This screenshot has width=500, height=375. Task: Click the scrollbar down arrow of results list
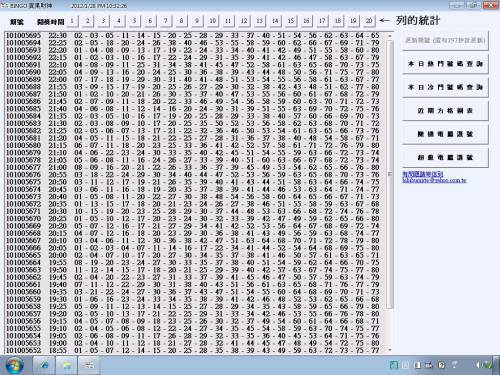390,350
